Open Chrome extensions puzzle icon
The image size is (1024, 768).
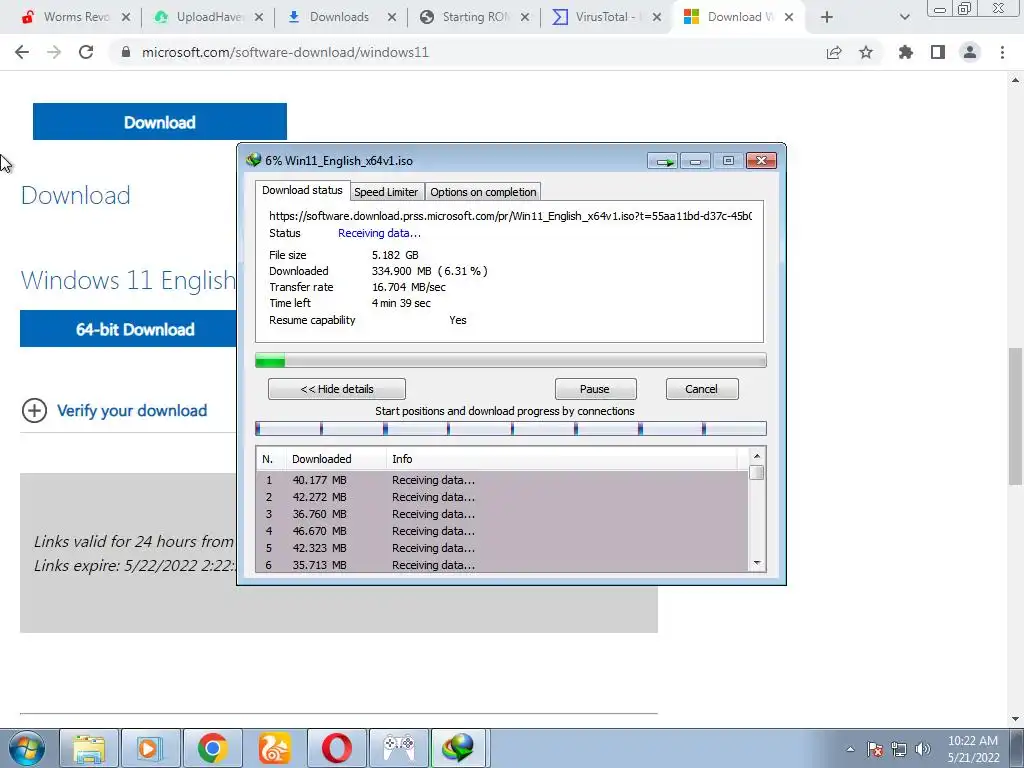pyautogui.click(x=906, y=52)
